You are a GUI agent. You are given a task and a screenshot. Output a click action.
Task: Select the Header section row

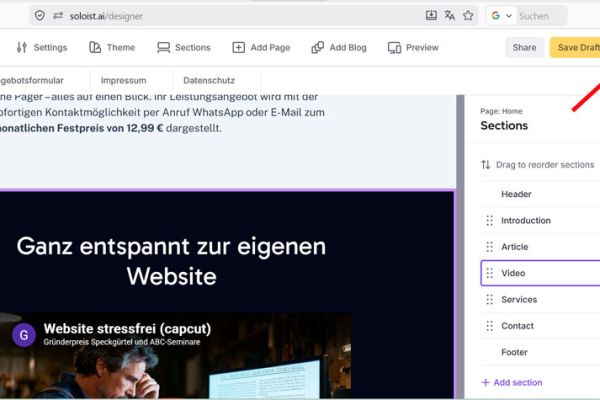[x=540, y=194]
